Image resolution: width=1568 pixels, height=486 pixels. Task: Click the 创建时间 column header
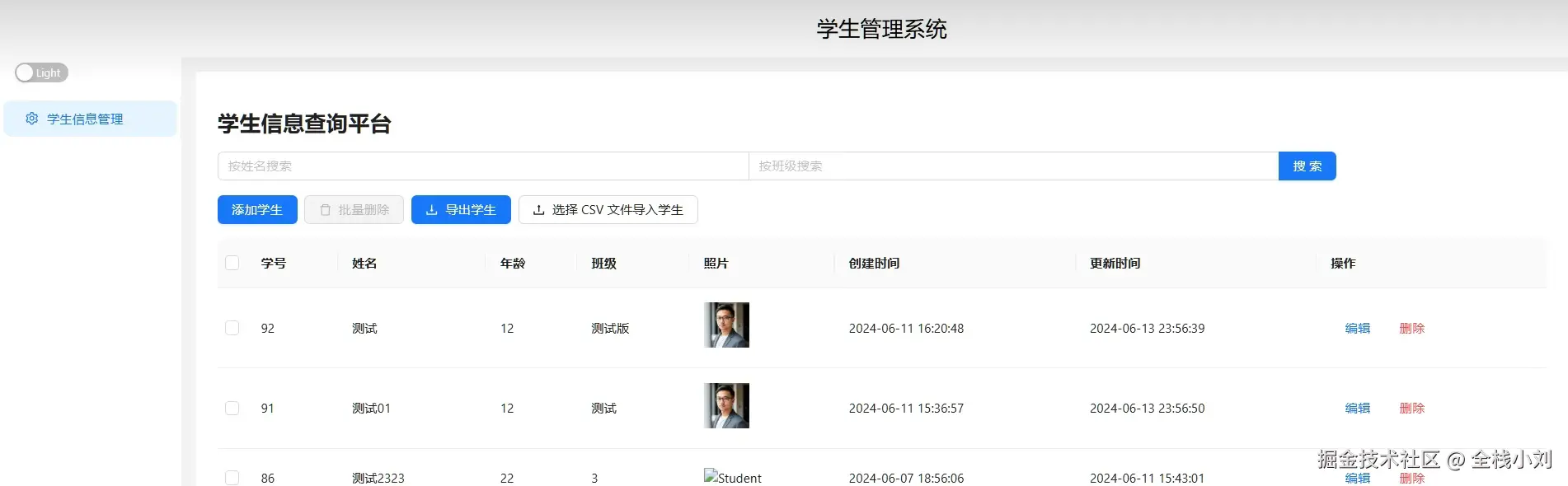875,263
